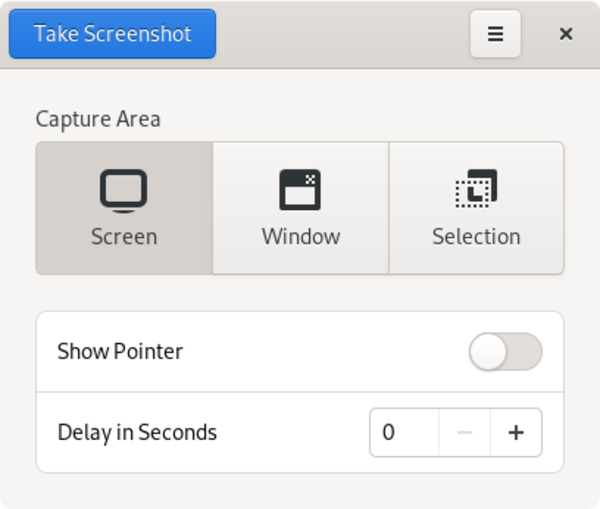The image size is (600, 509).
Task: Click the monitor icon for Screen capture
Action: [x=124, y=190]
